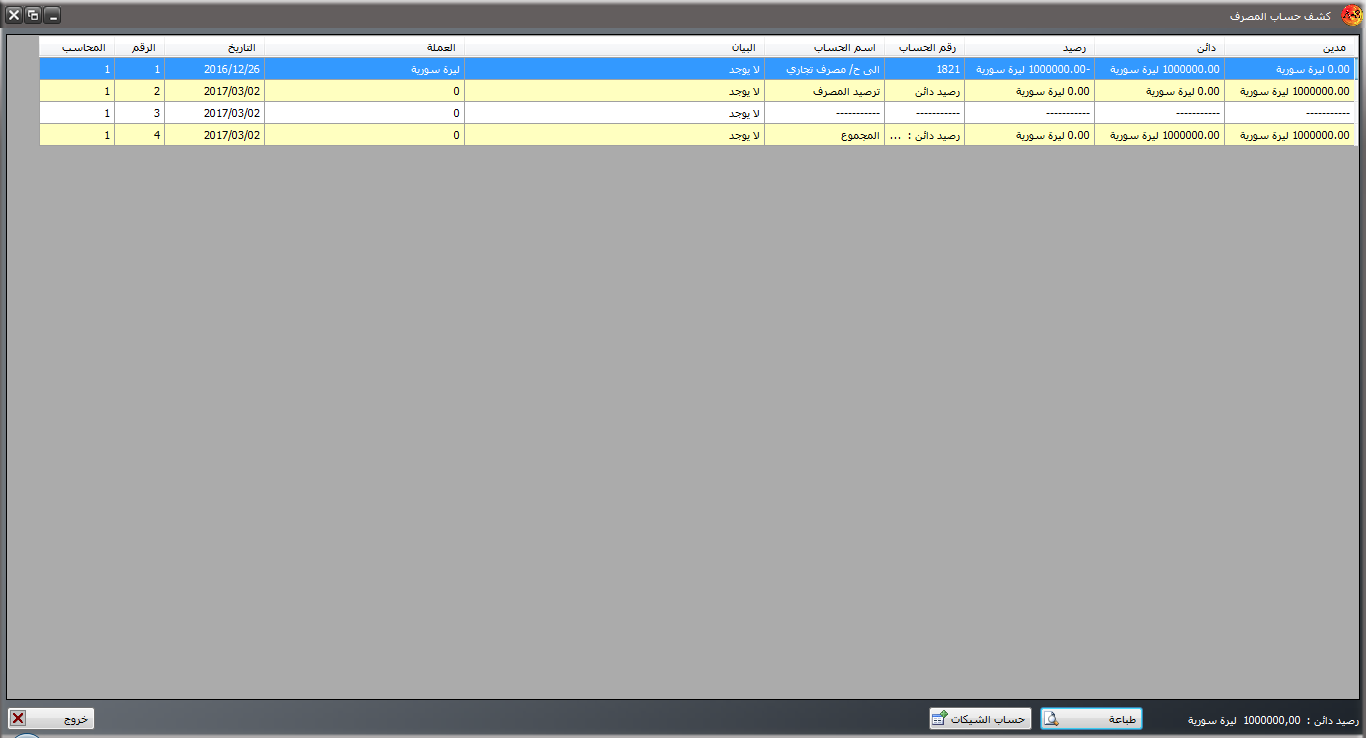The height and width of the screenshot is (738, 1366).
Task: Click the Print (طباعة) button
Action: pyautogui.click(x=1091, y=719)
